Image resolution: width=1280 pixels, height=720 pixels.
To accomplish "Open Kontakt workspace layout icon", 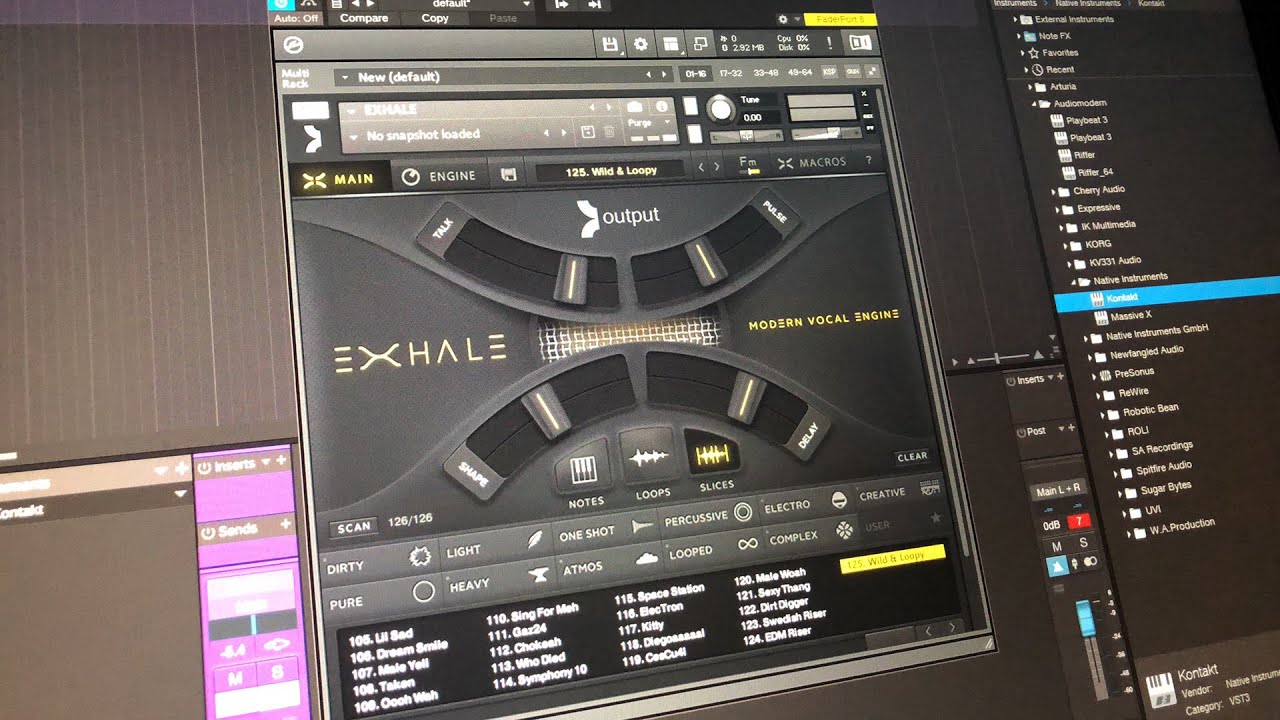I will coord(671,44).
